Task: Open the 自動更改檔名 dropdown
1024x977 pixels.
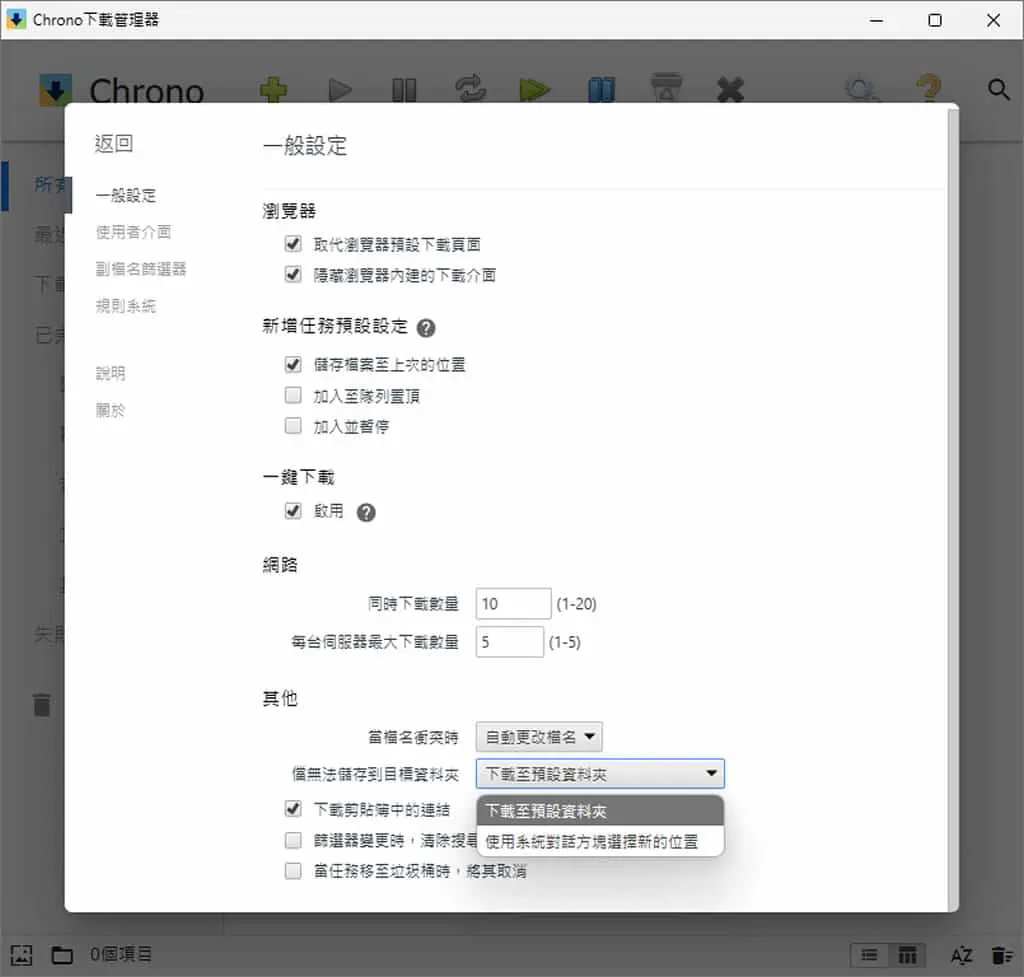Action: coord(539,737)
